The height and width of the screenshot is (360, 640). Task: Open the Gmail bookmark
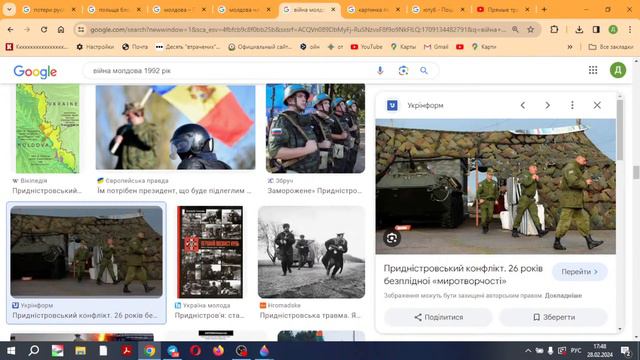436,47
